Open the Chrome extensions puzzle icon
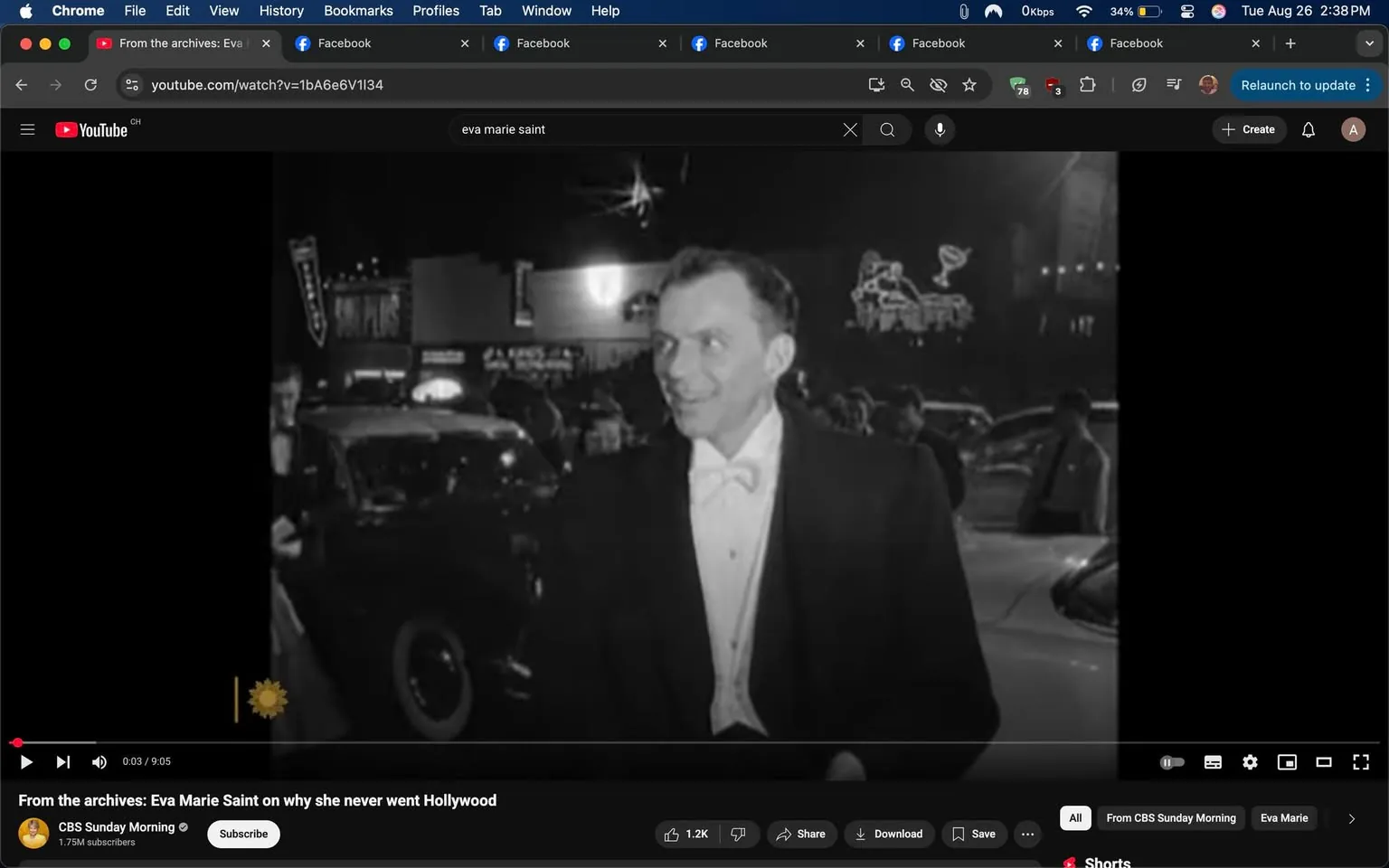 (x=1087, y=84)
